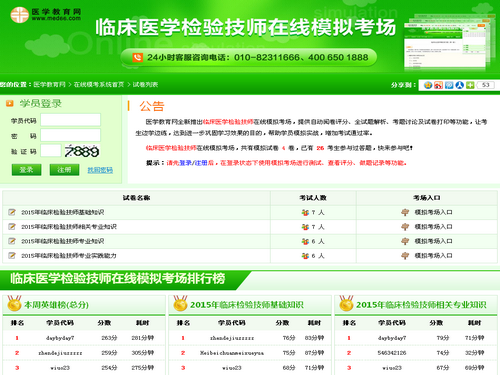500x375 pixels.
Task: Click the signpost icon in the 相关专业知识 exam row
Action: click(x=405, y=227)
